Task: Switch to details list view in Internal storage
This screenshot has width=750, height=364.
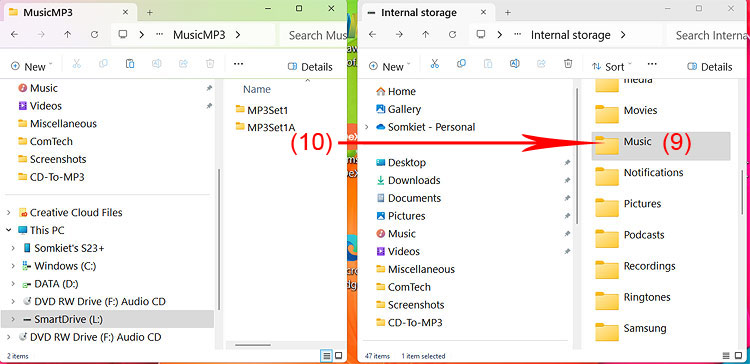Action: point(727,356)
